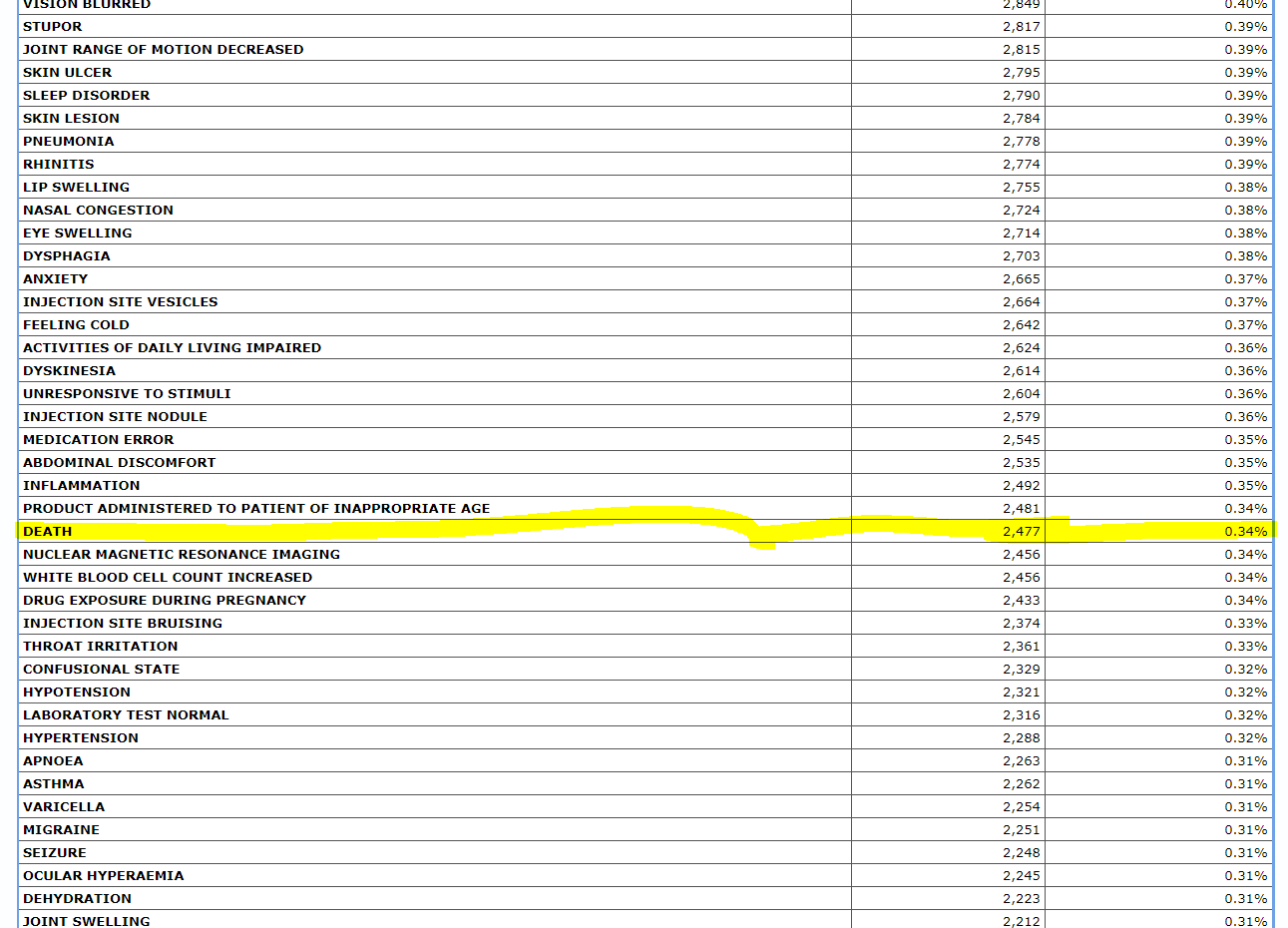Click the DEATH percentage 0.34%
The image size is (1288, 928).
coord(1246,532)
